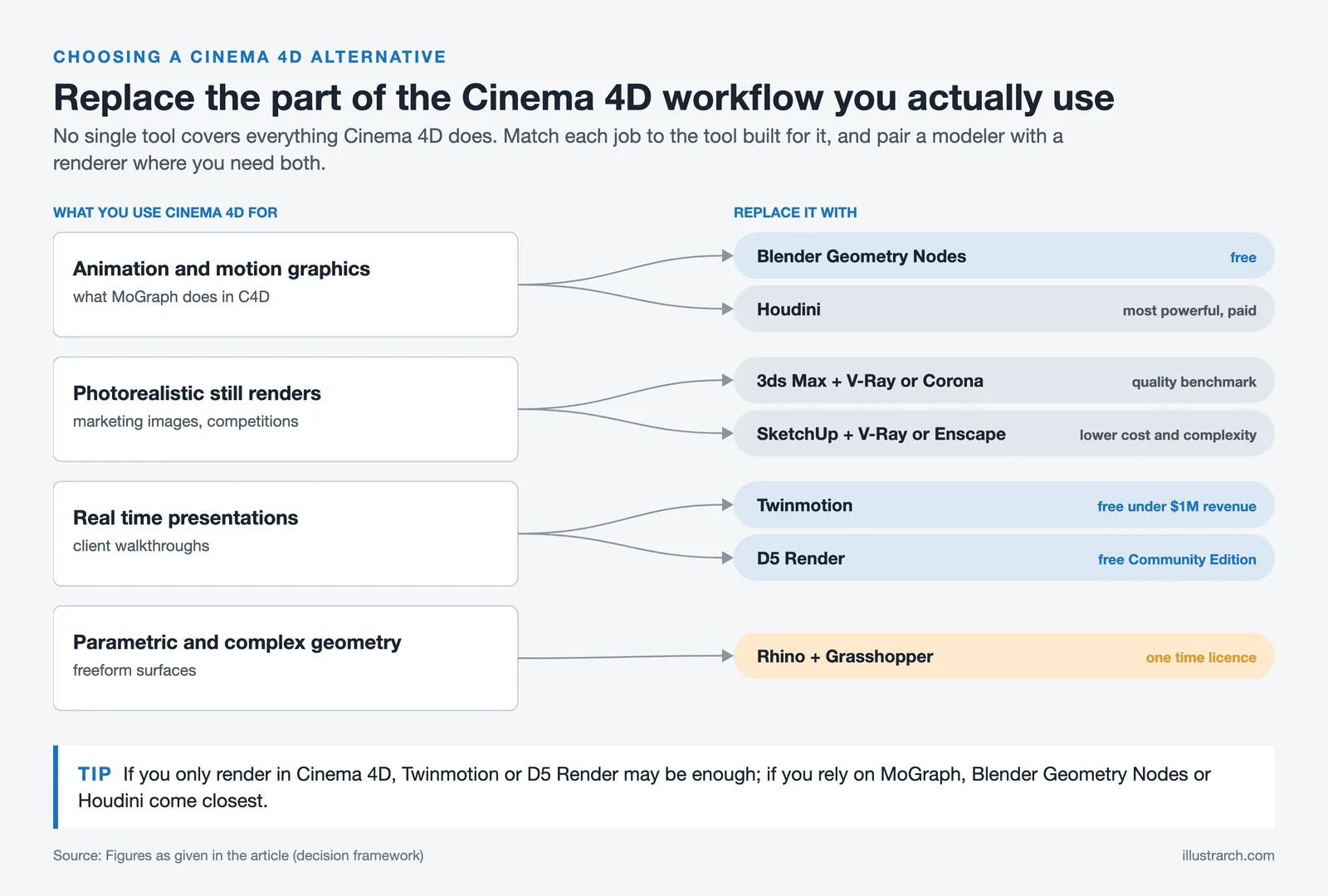Click 'free Community Edition' note
Image resolution: width=1328 pixels, height=896 pixels.
(x=1177, y=559)
